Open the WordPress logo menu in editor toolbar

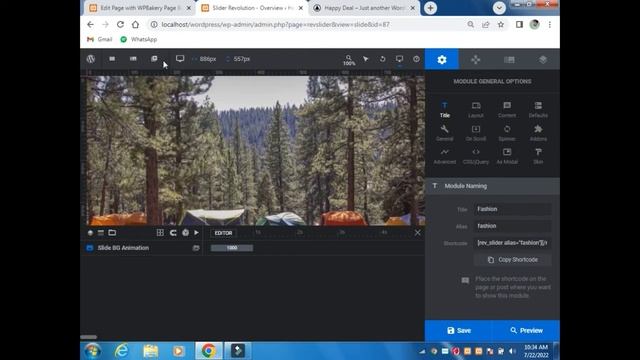[91, 59]
